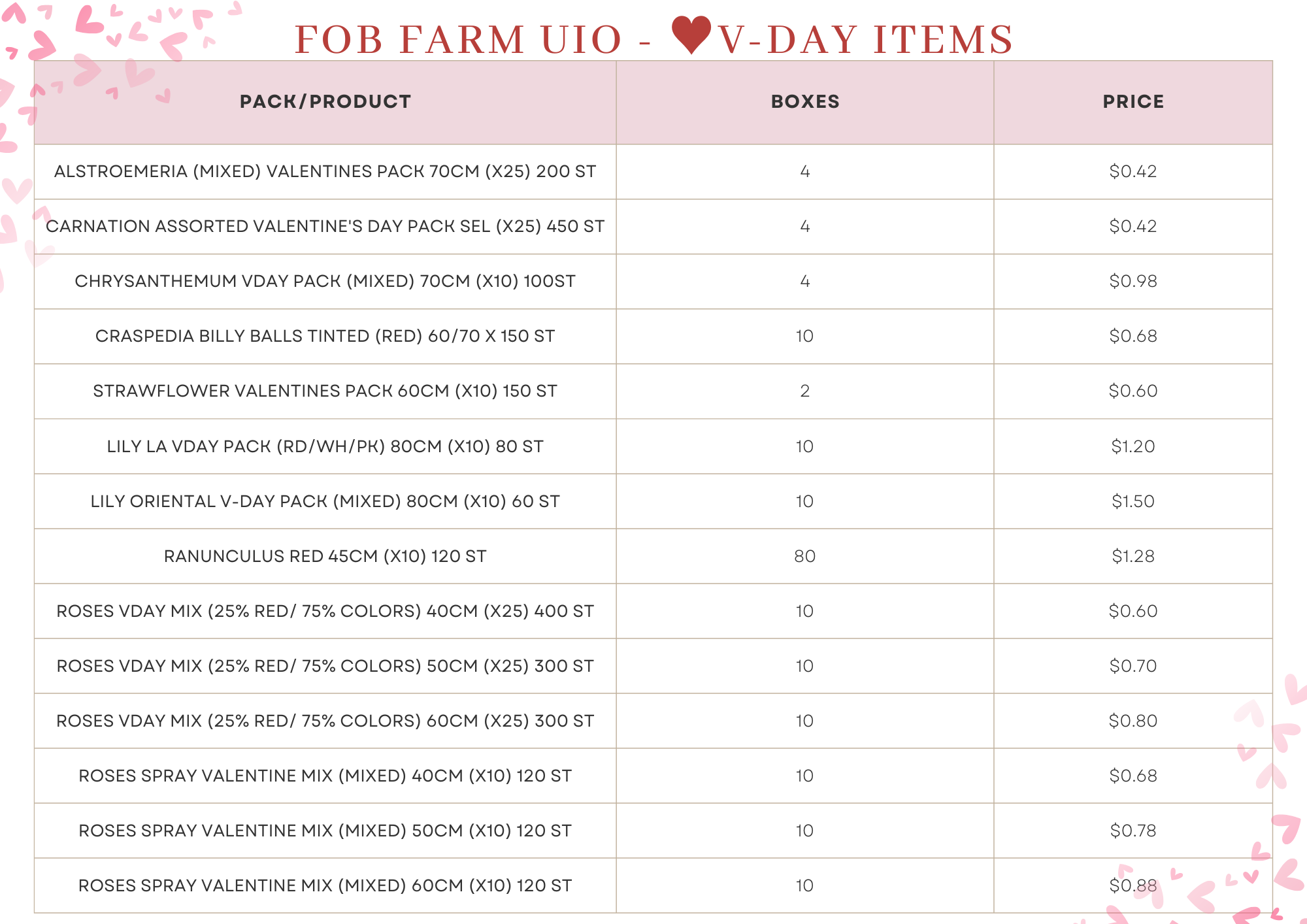Click the Carnation Assorted Valentine's Day Pack name
Image resolution: width=1307 pixels, height=924 pixels.
click(325, 226)
